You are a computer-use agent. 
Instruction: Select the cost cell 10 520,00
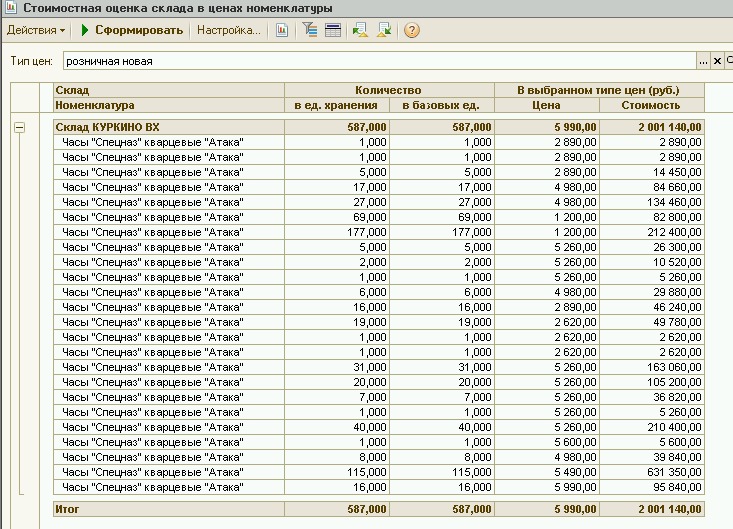[652, 262]
